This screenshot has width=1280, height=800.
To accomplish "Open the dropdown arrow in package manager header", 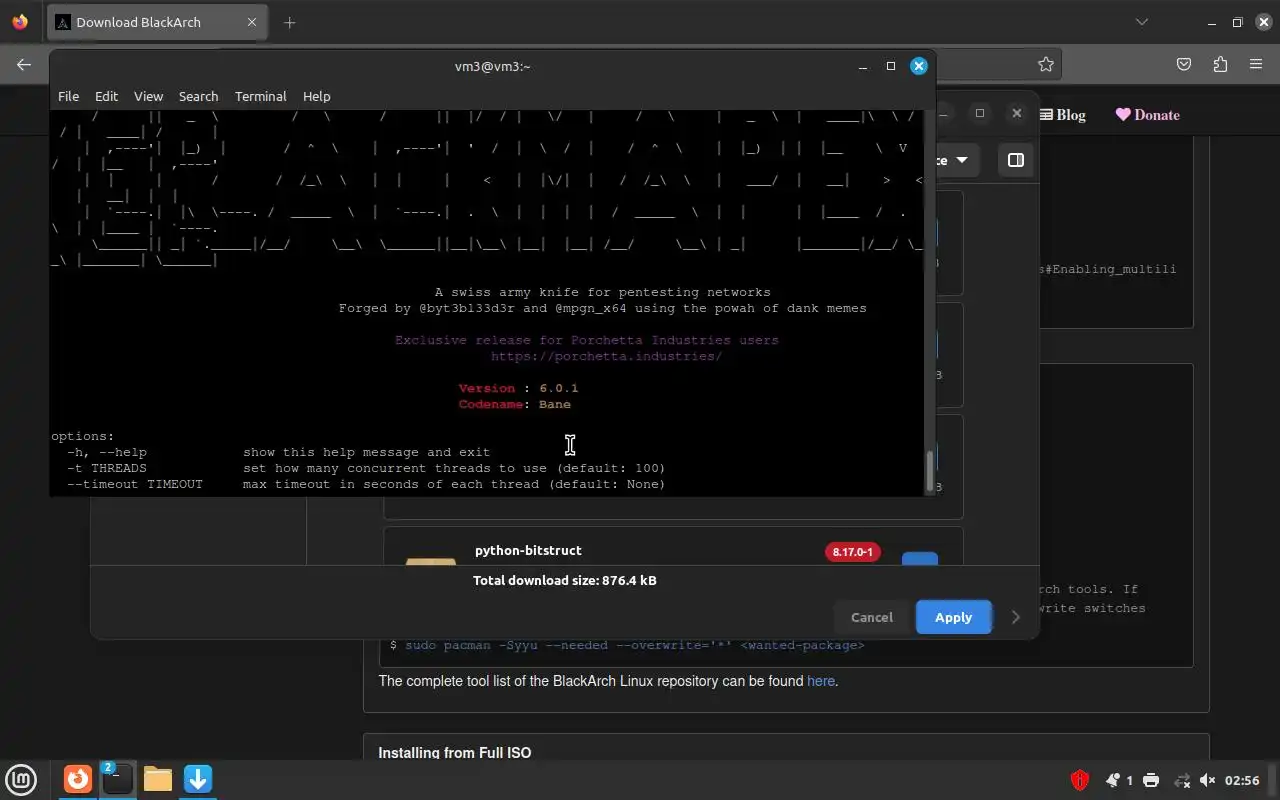I will [x=961, y=160].
